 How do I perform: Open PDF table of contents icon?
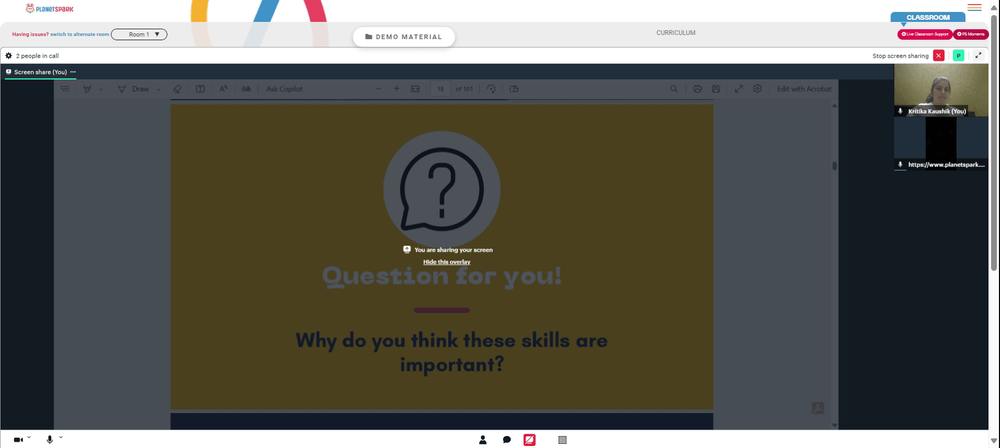65,89
